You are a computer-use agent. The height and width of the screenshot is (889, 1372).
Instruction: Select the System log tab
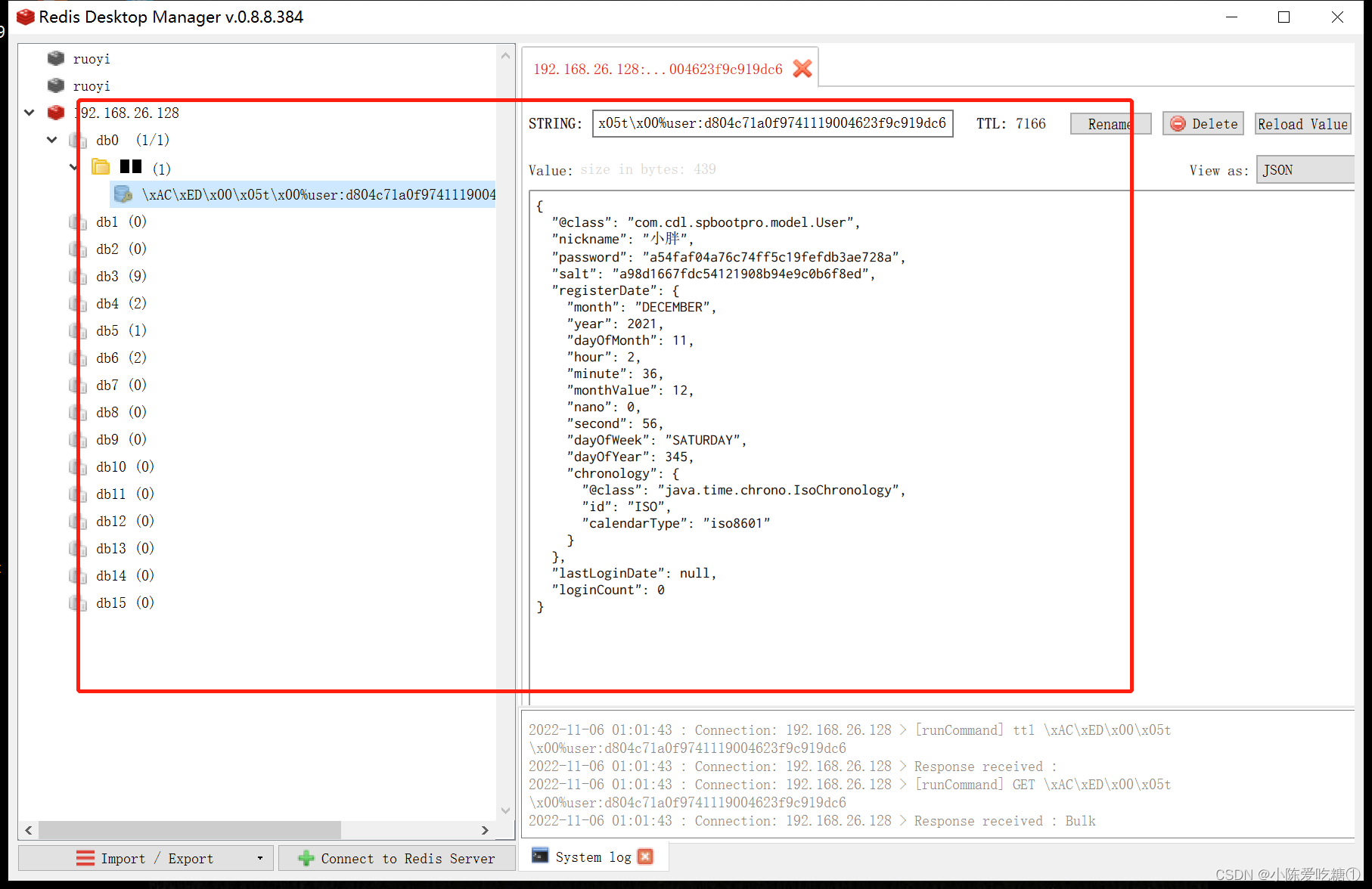coord(593,856)
